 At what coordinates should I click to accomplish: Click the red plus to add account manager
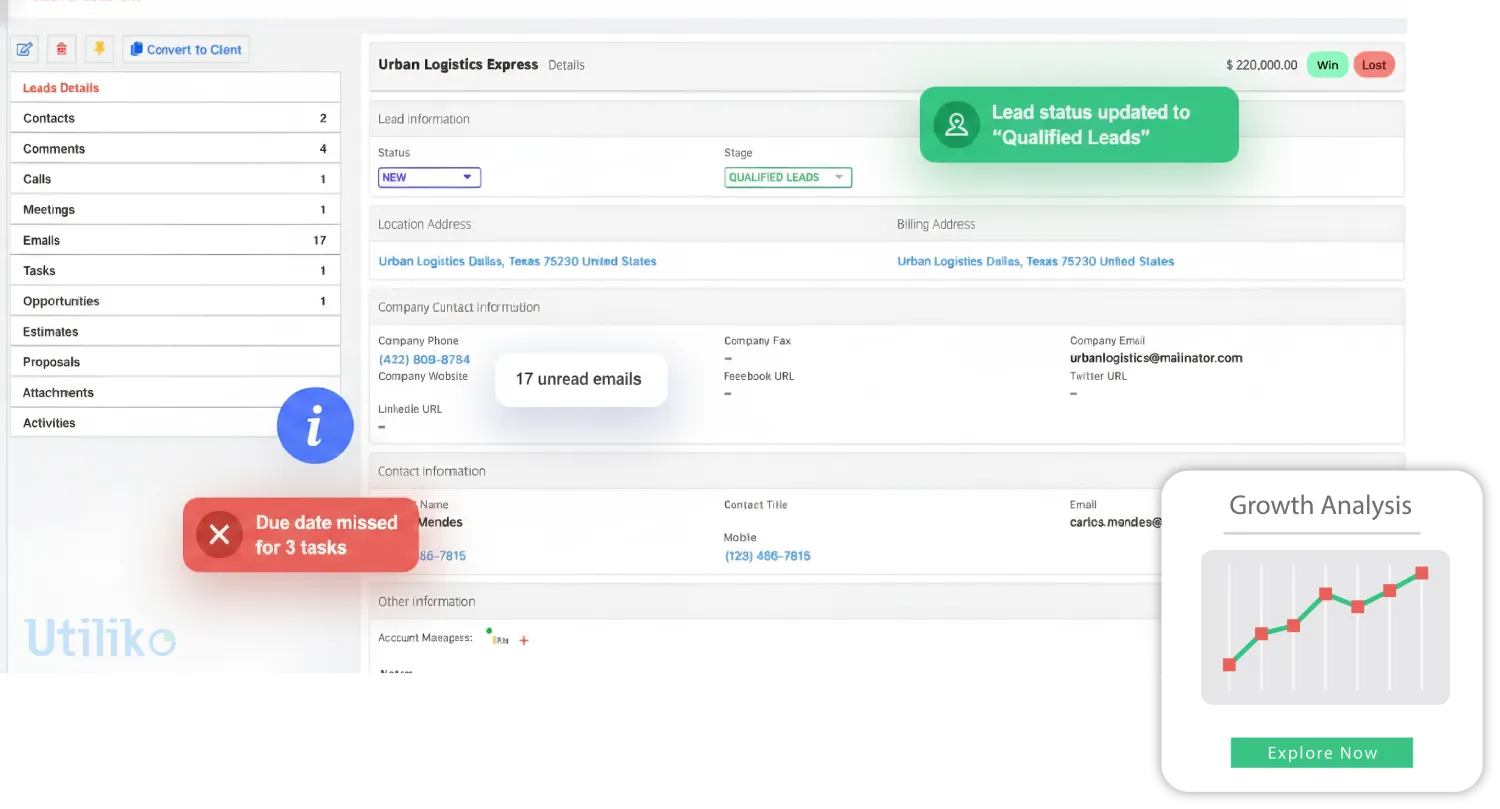coord(523,640)
